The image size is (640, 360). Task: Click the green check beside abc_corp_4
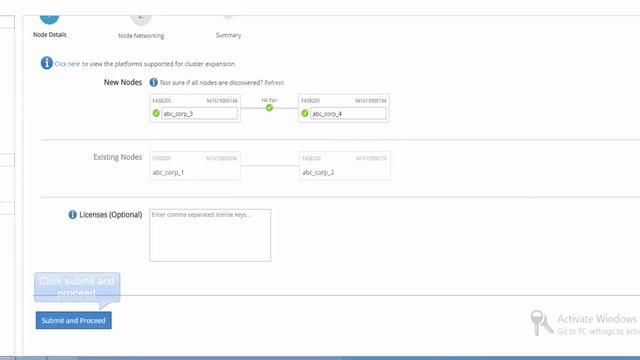304,113
